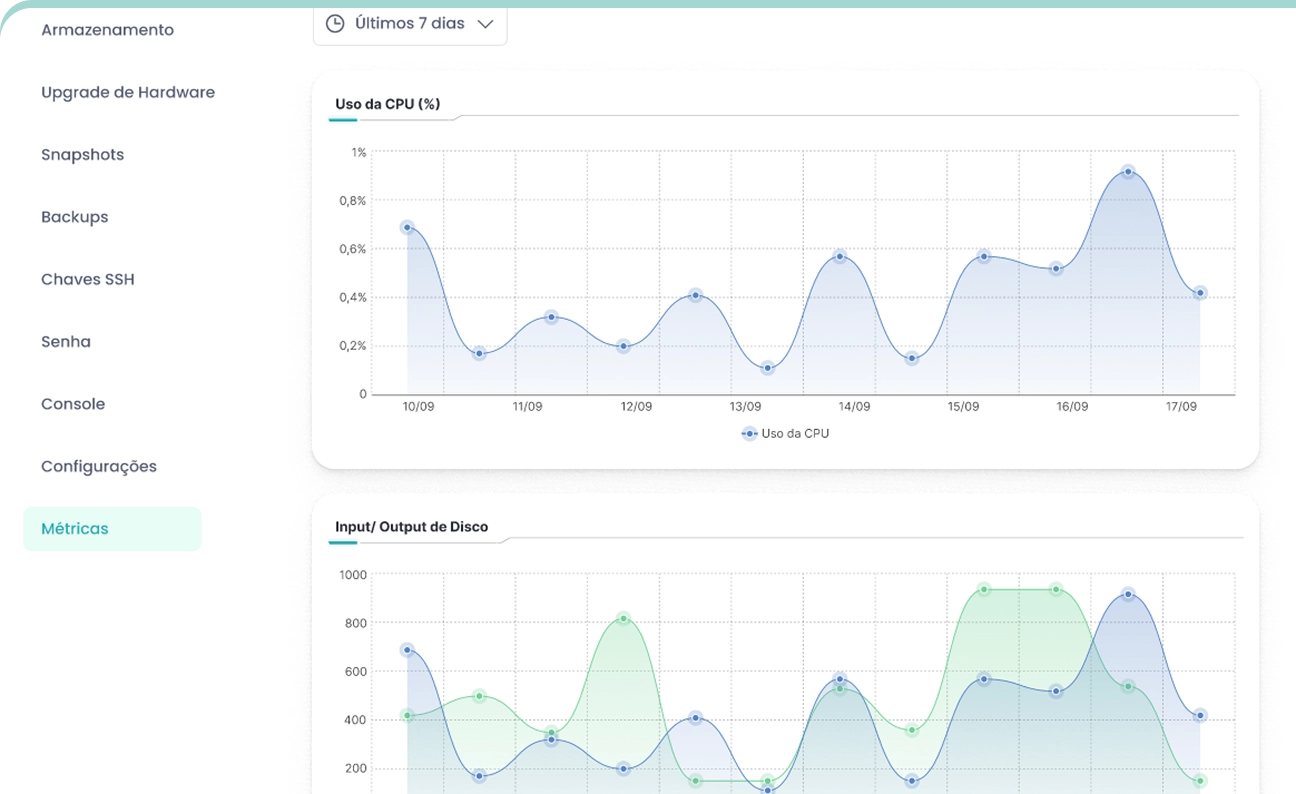This screenshot has width=1296, height=794.
Task: Open the Chaves SSH section
Action: (x=87, y=279)
